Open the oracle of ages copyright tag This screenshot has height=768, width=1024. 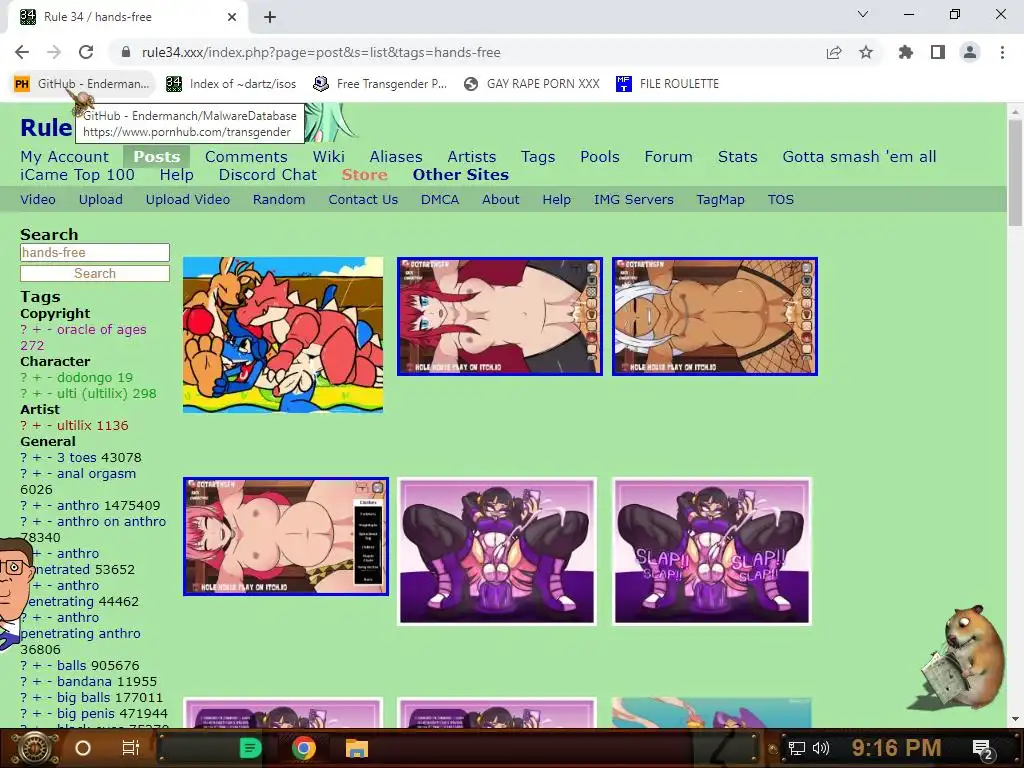tap(101, 329)
